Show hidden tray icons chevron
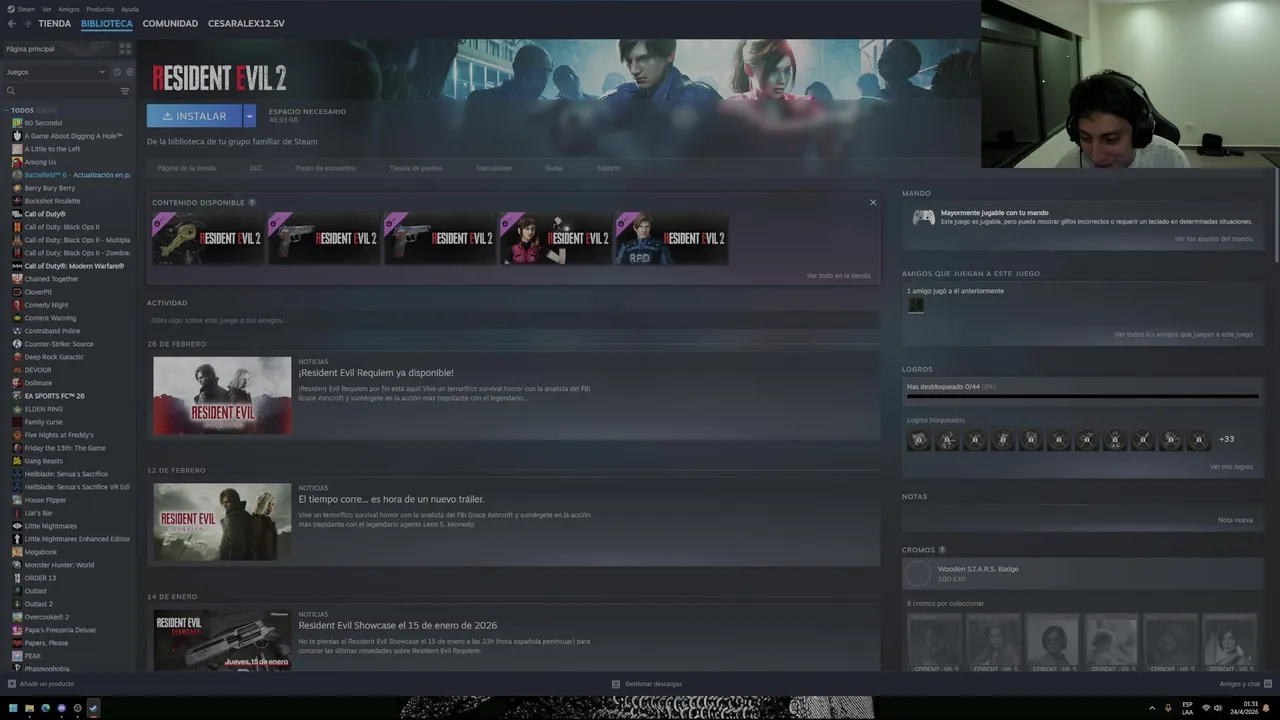This screenshot has height=720, width=1280. point(1152,708)
